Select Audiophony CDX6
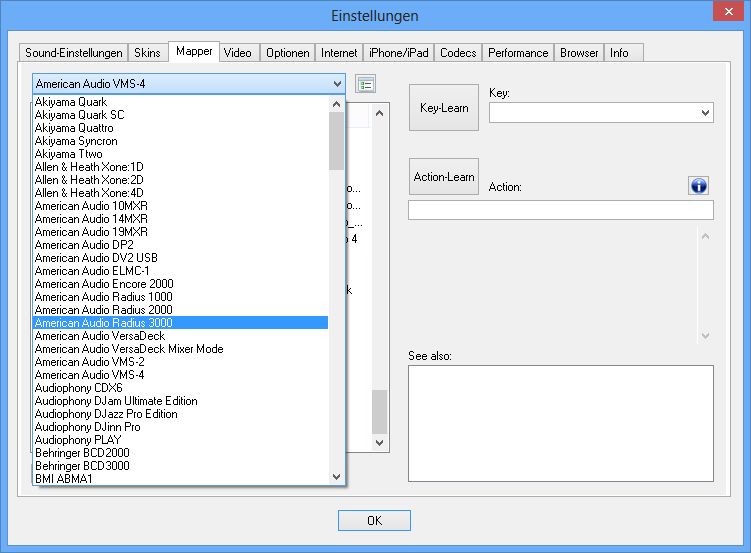This screenshot has width=751, height=553. pyautogui.click(x=181, y=388)
